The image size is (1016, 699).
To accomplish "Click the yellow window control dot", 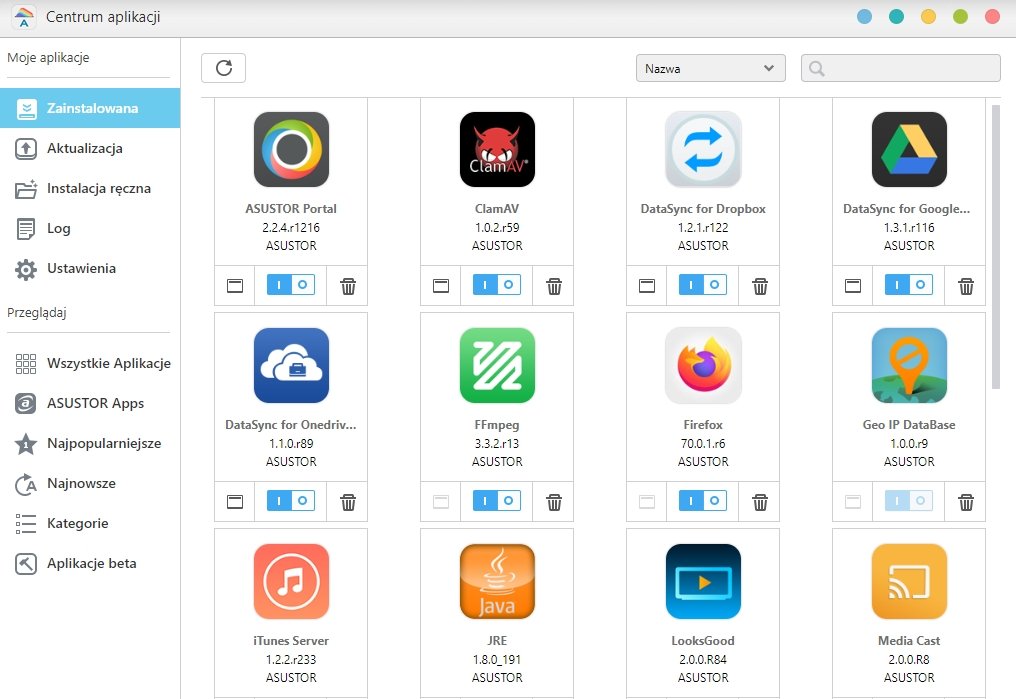I will pos(929,17).
